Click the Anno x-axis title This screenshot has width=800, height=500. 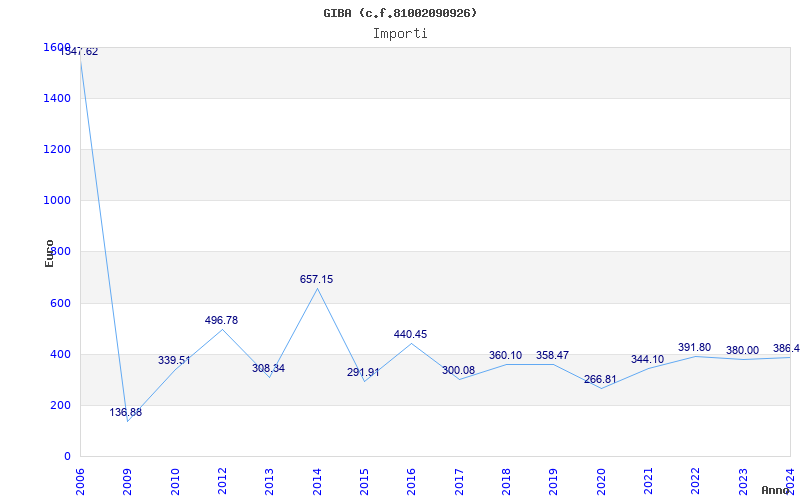pos(775,490)
